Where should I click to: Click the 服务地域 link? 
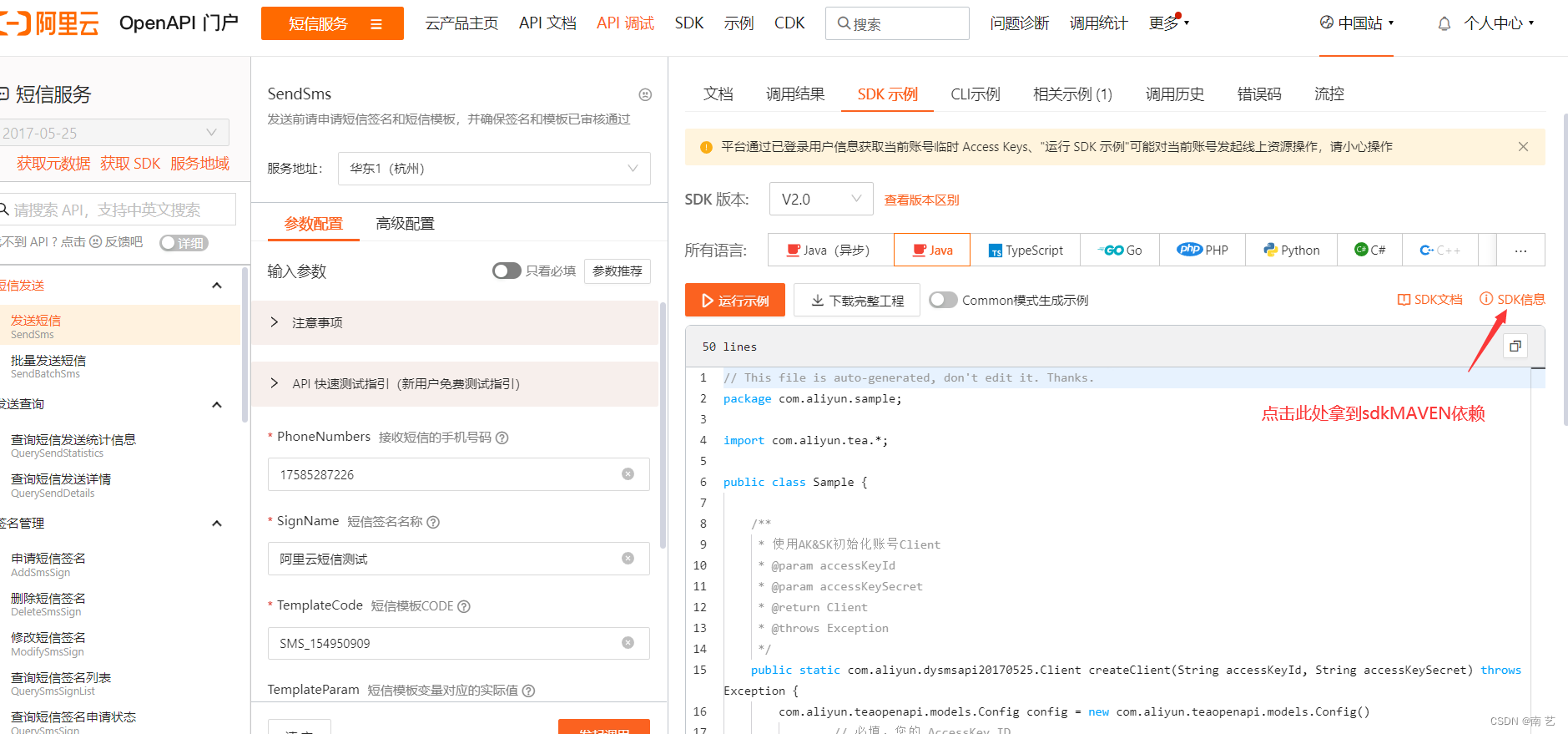pyautogui.click(x=200, y=164)
